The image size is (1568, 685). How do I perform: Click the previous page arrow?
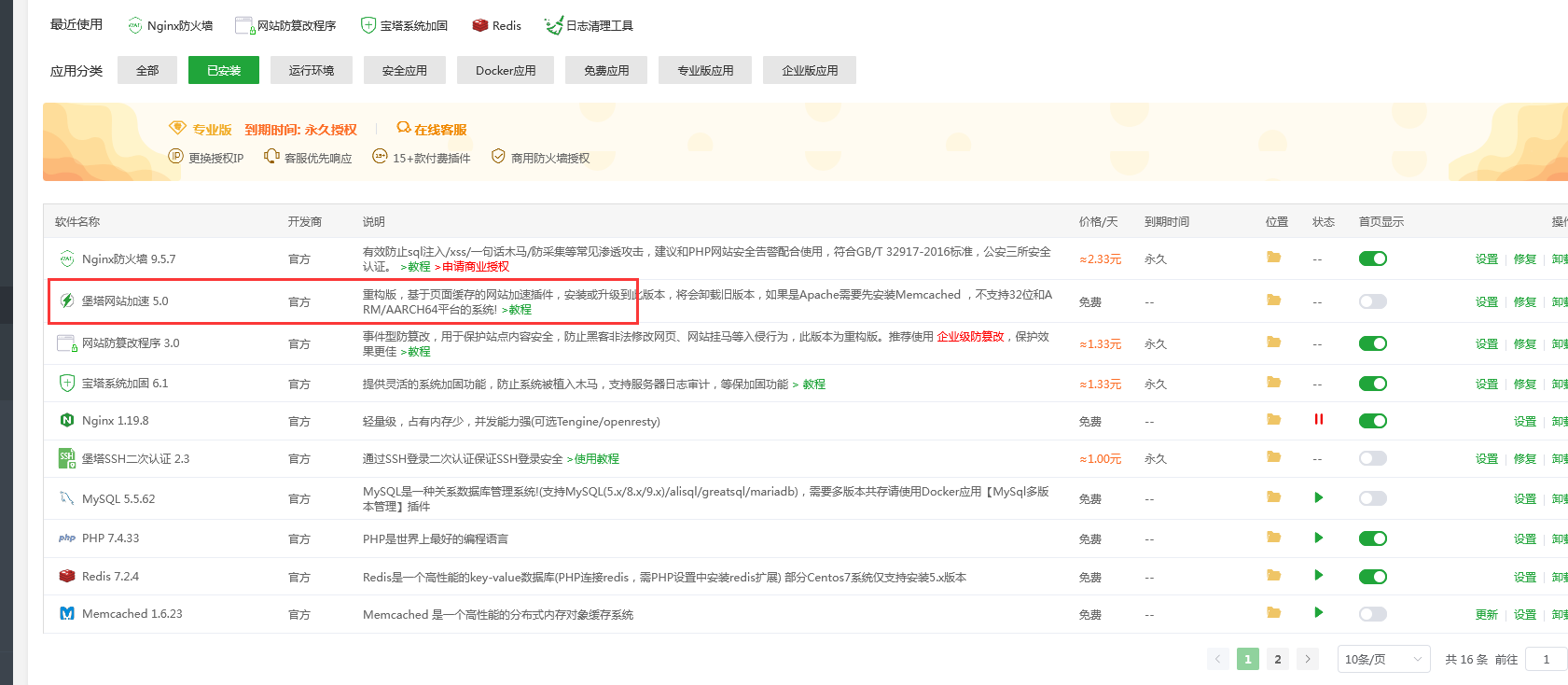click(x=1218, y=659)
